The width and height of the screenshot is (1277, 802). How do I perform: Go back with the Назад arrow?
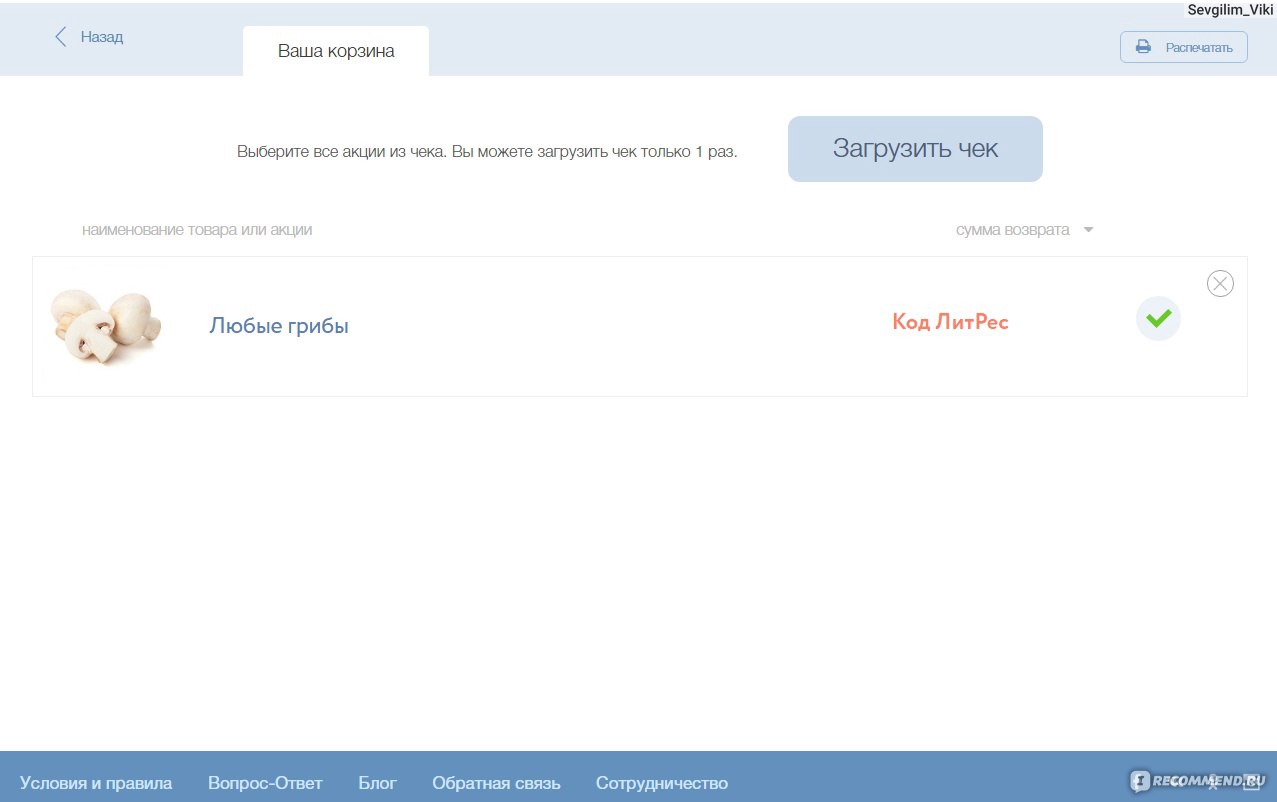pos(61,37)
